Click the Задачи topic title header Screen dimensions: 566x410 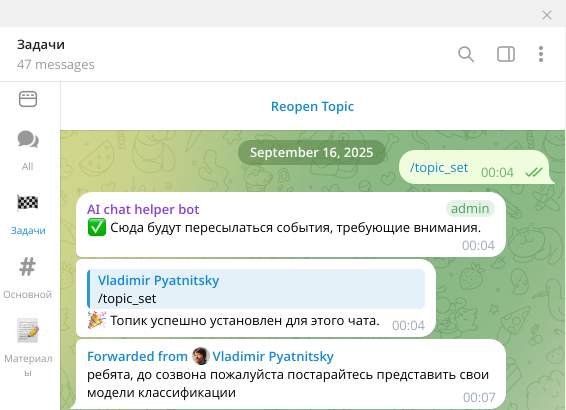[41, 44]
